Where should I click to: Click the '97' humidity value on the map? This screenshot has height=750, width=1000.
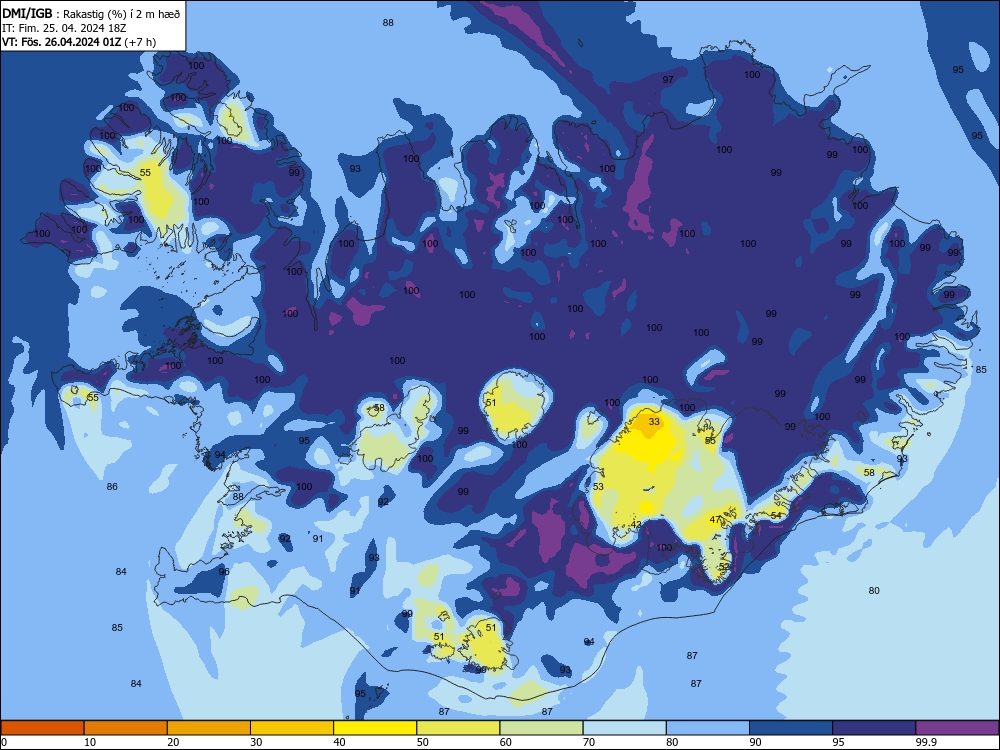pyautogui.click(x=668, y=80)
